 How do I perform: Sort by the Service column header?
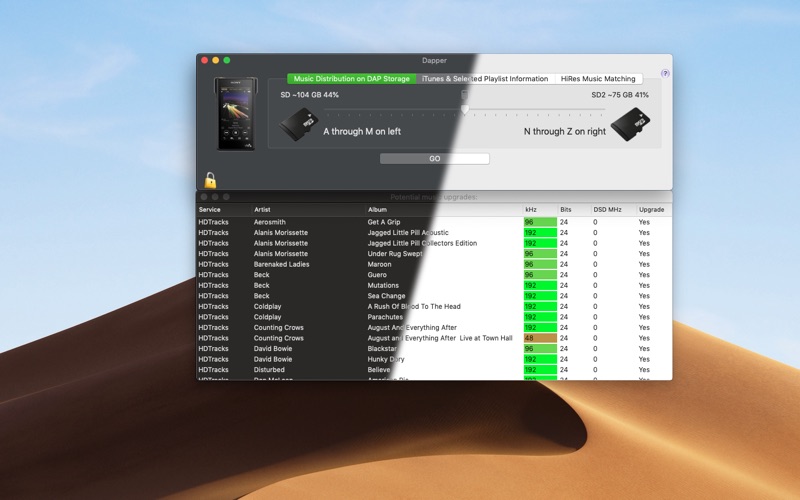(x=210, y=210)
